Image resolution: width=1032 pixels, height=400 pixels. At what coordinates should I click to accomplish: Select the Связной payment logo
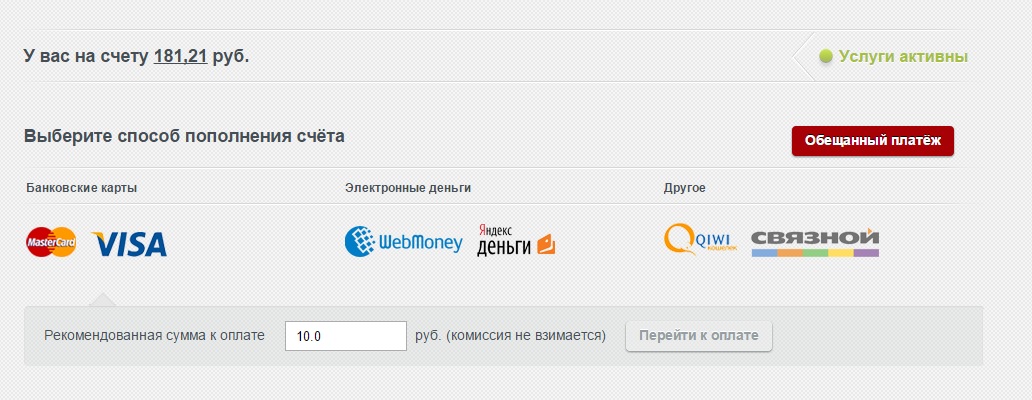(815, 243)
